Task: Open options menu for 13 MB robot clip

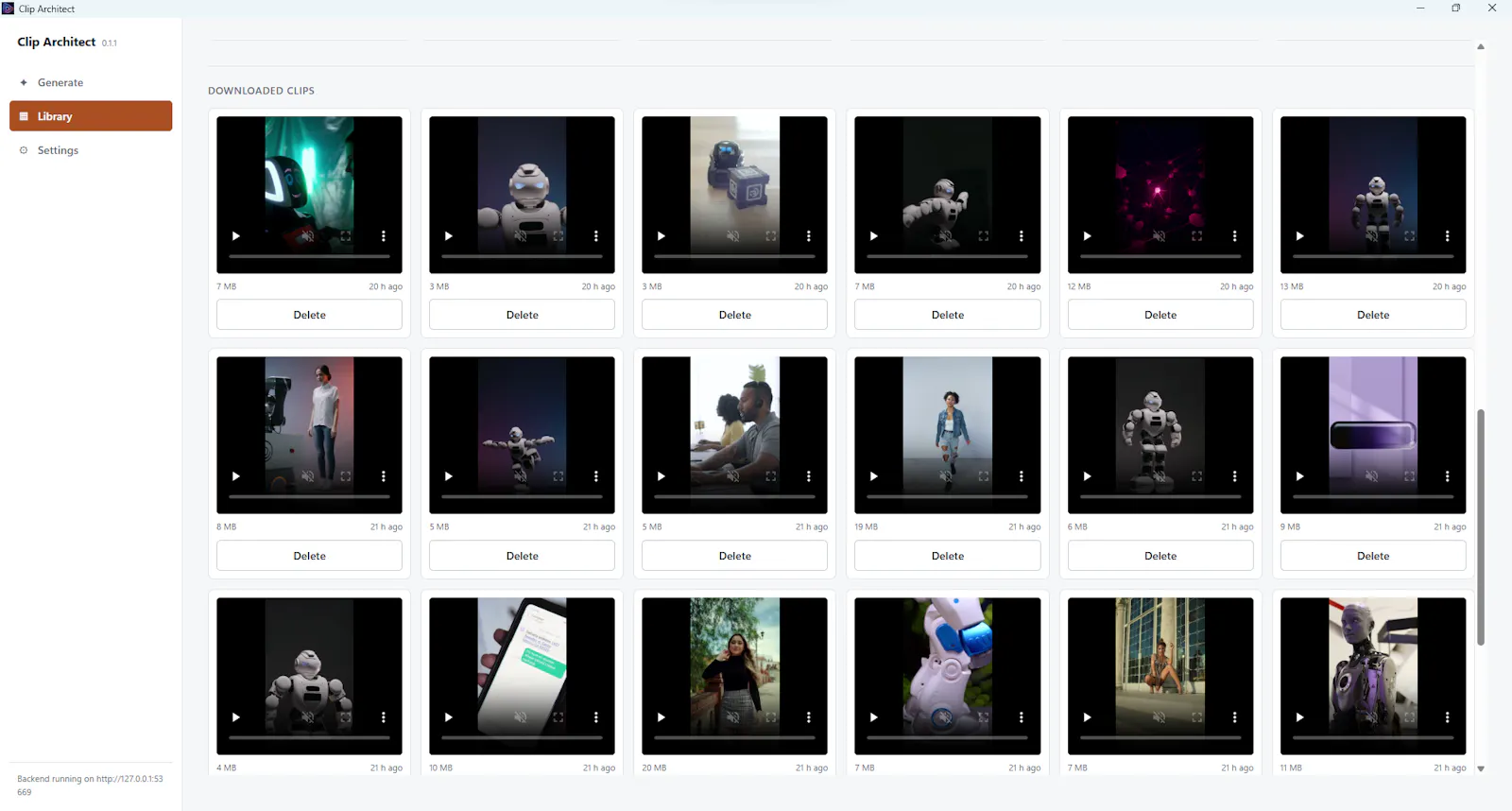Action: pos(1448,236)
